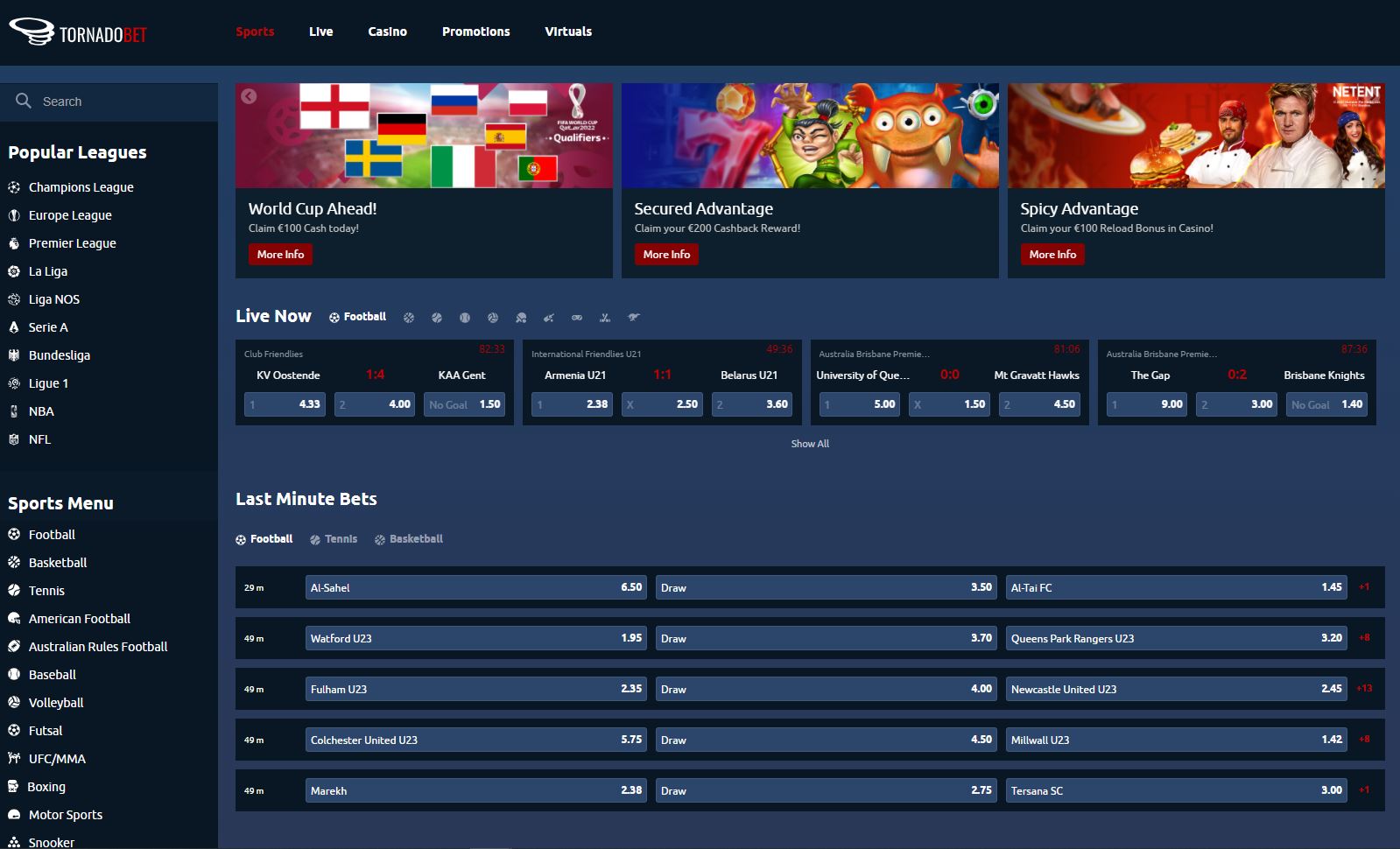Open the World Cup Qualifiers banner image
Image resolution: width=1400 pixels, height=849 pixels.
(424, 136)
